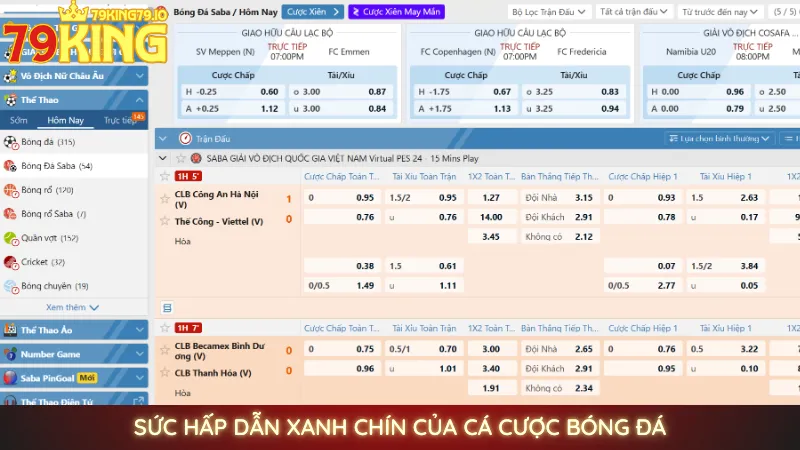This screenshot has width=800, height=450.
Task: Click Tài Xỉu Hiệp 1 odds 3.84
Action: click(726, 266)
